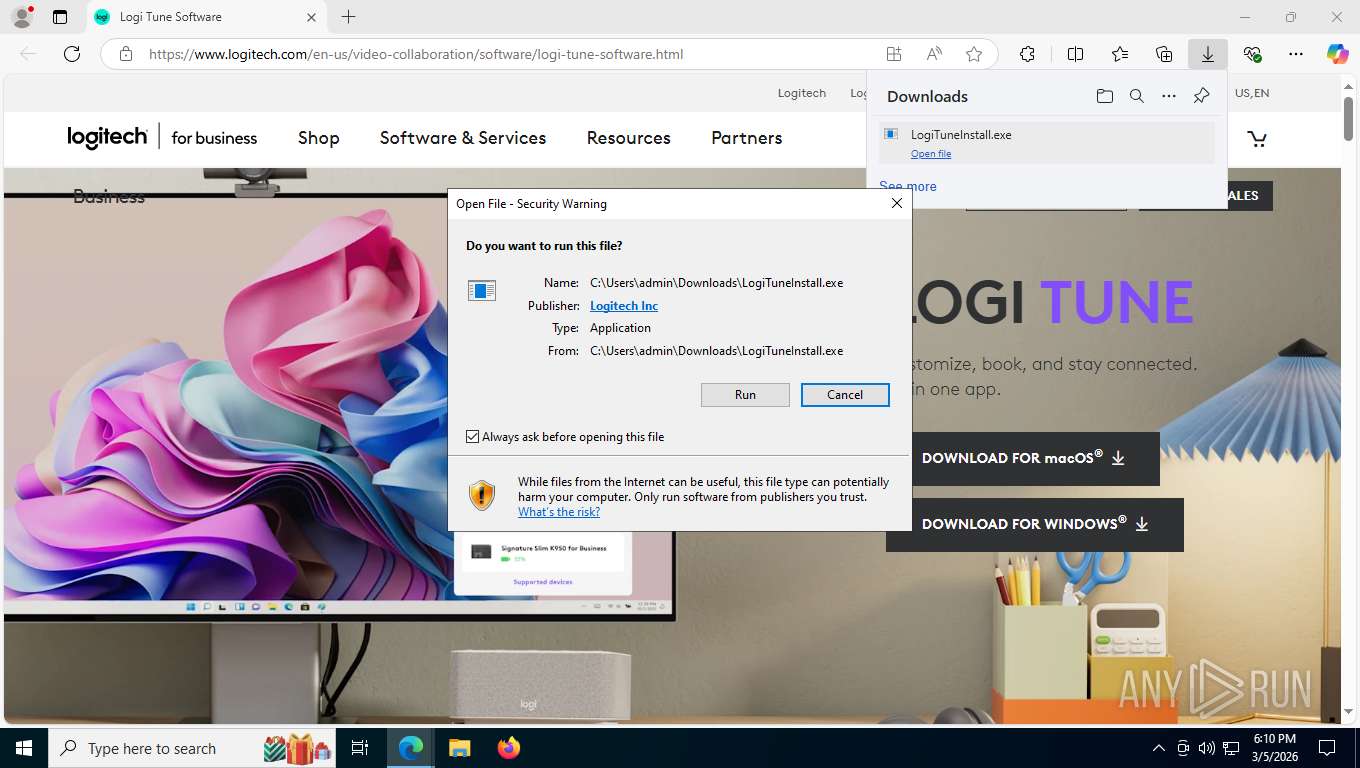Viewport: 1360px width, 768px height.
Task: Click the Logitech Inc publisher link
Action: [624, 306]
